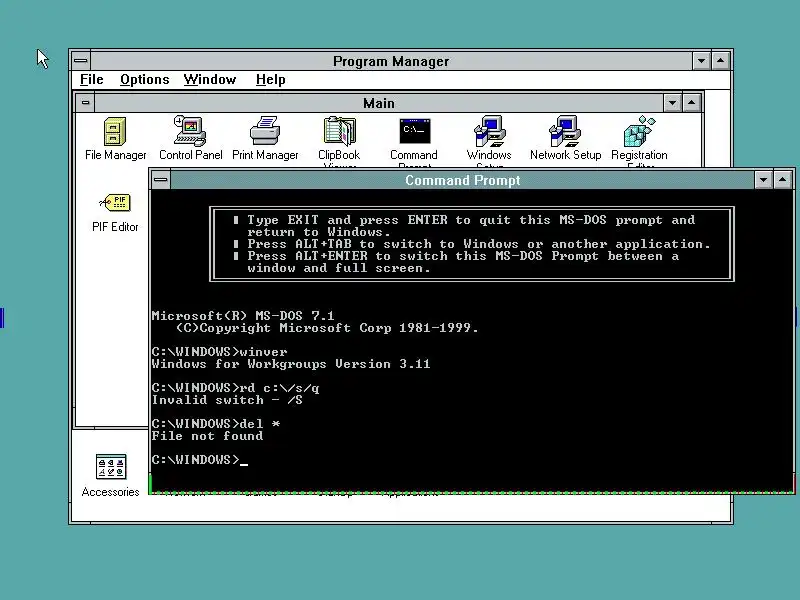Click the Main group title bar
Image resolution: width=800 pixels, height=600 pixels.
[x=379, y=103]
